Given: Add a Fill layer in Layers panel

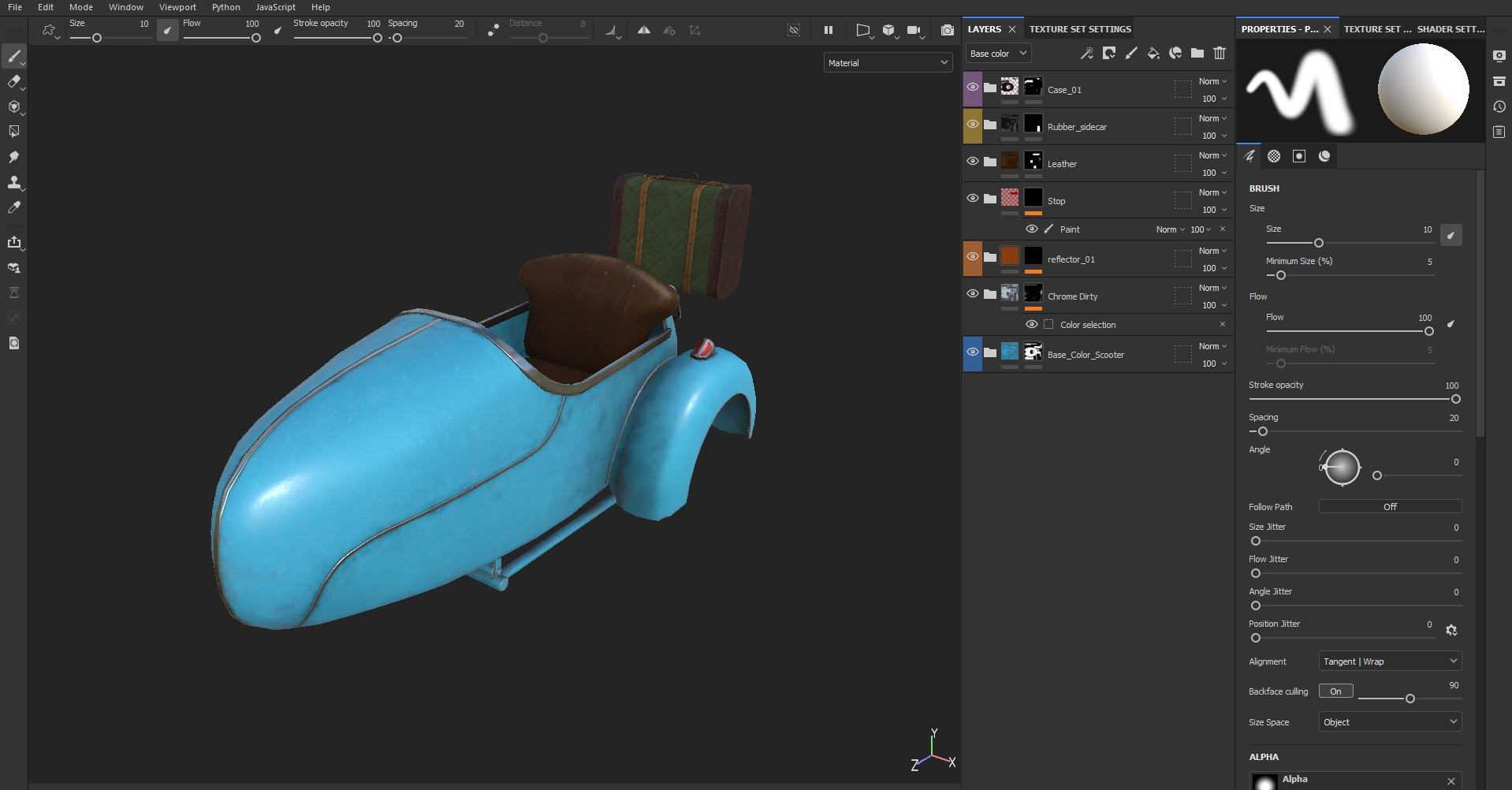Looking at the screenshot, I should [1153, 53].
